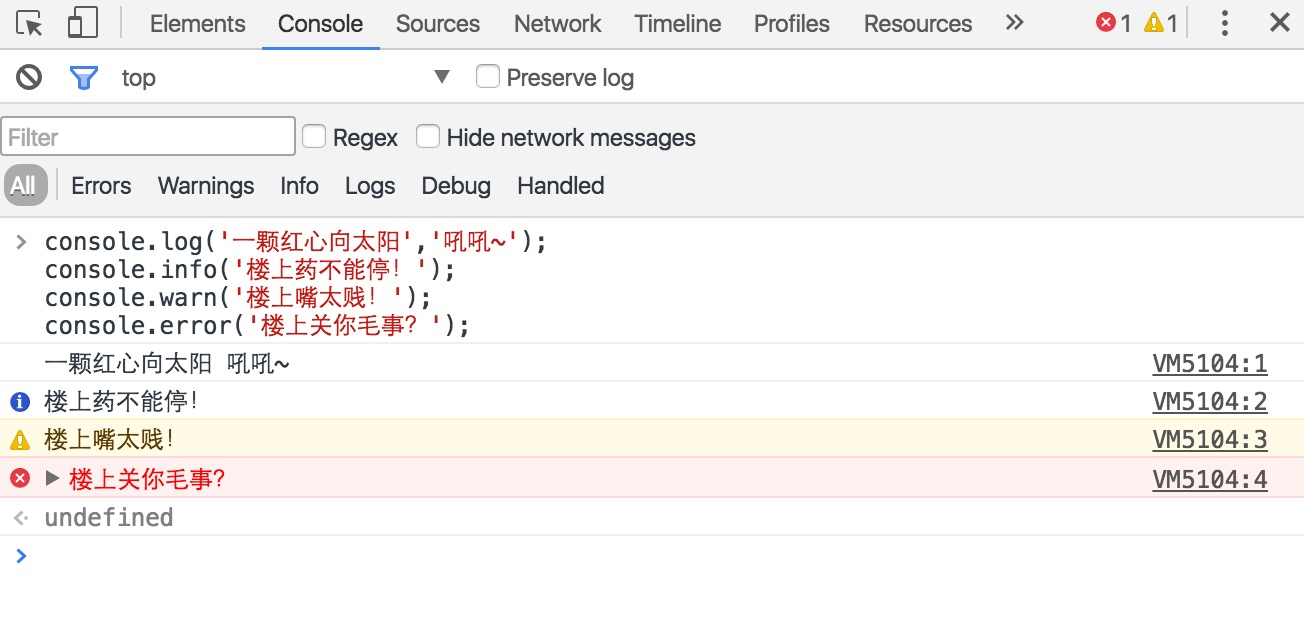Image resolution: width=1304 pixels, height=626 pixels.
Task: Select the inspect element cursor icon
Action: 31,23
